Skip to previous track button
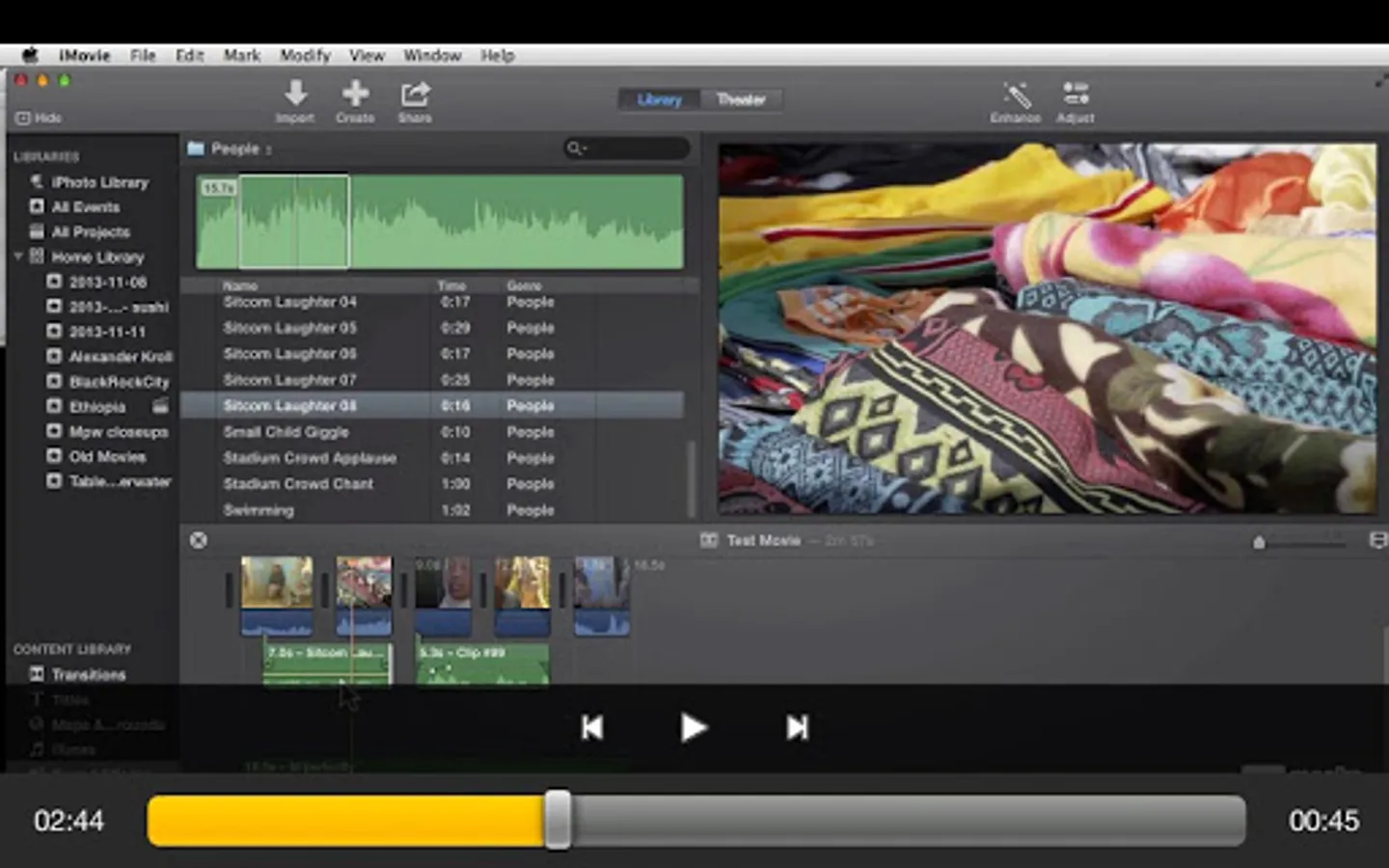 pos(592,727)
